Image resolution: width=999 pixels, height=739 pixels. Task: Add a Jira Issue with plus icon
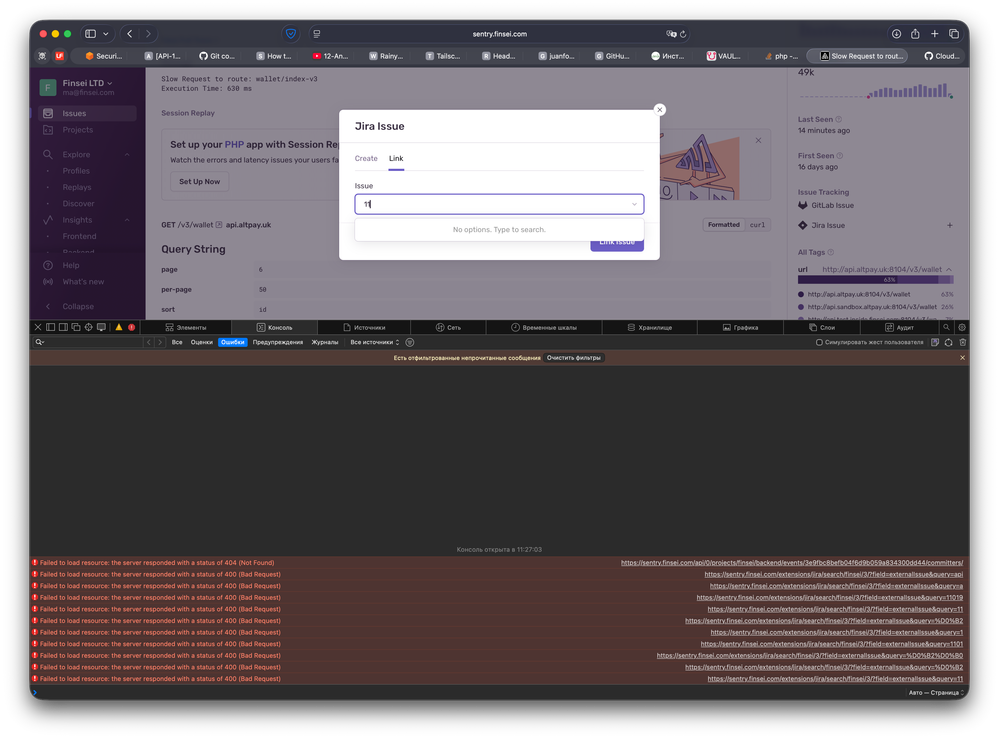click(949, 226)
